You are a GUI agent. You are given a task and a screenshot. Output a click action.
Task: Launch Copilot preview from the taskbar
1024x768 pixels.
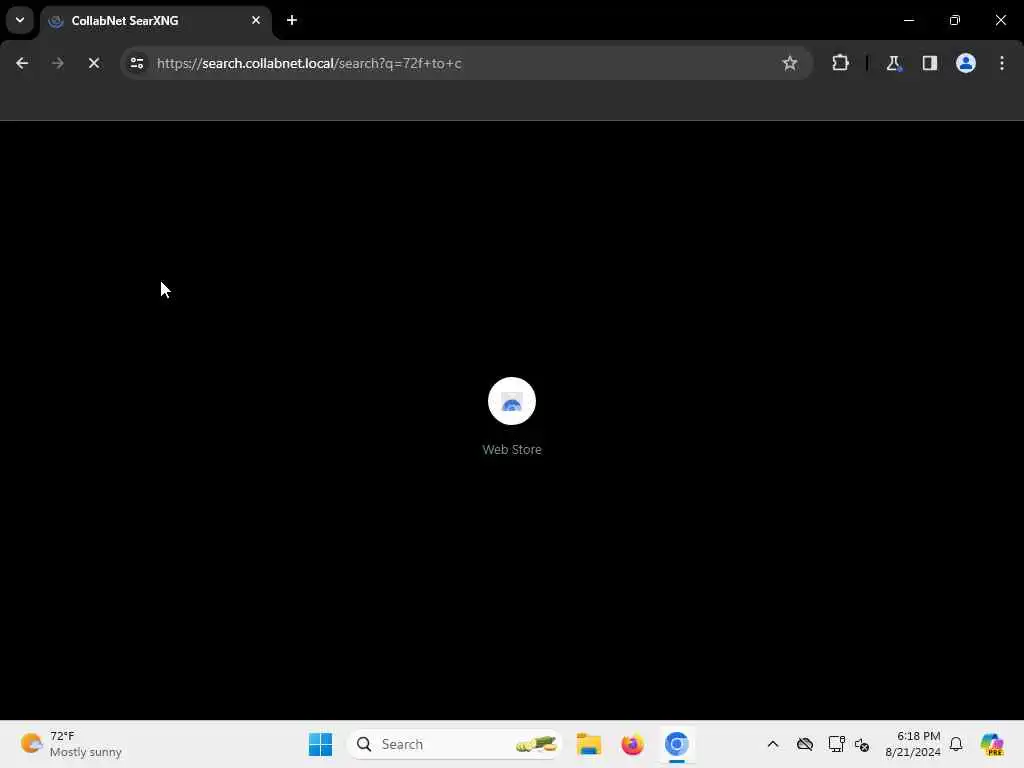pyautogui.click(x=992, y=744)
